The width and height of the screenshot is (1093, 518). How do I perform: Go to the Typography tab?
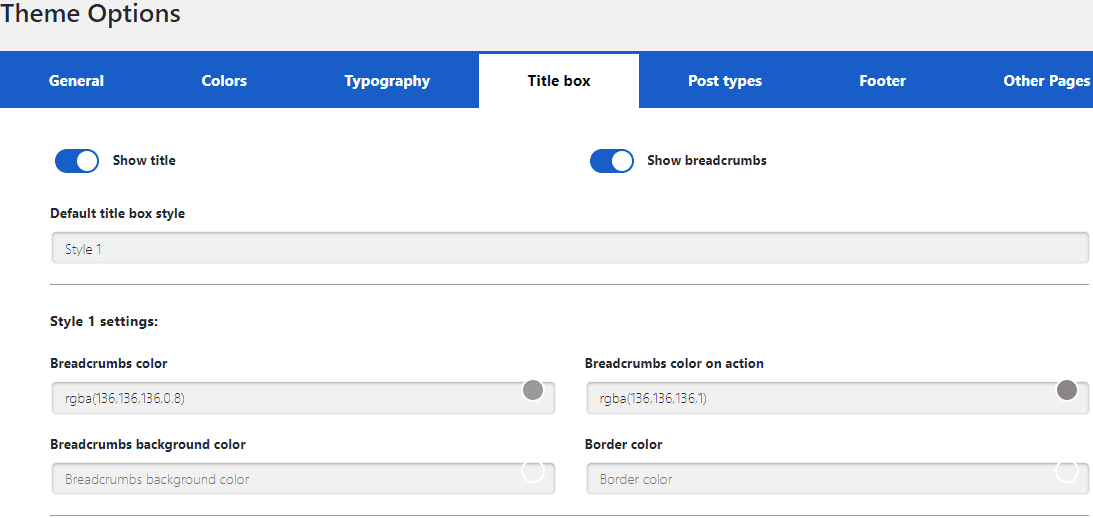pos(387,81)
